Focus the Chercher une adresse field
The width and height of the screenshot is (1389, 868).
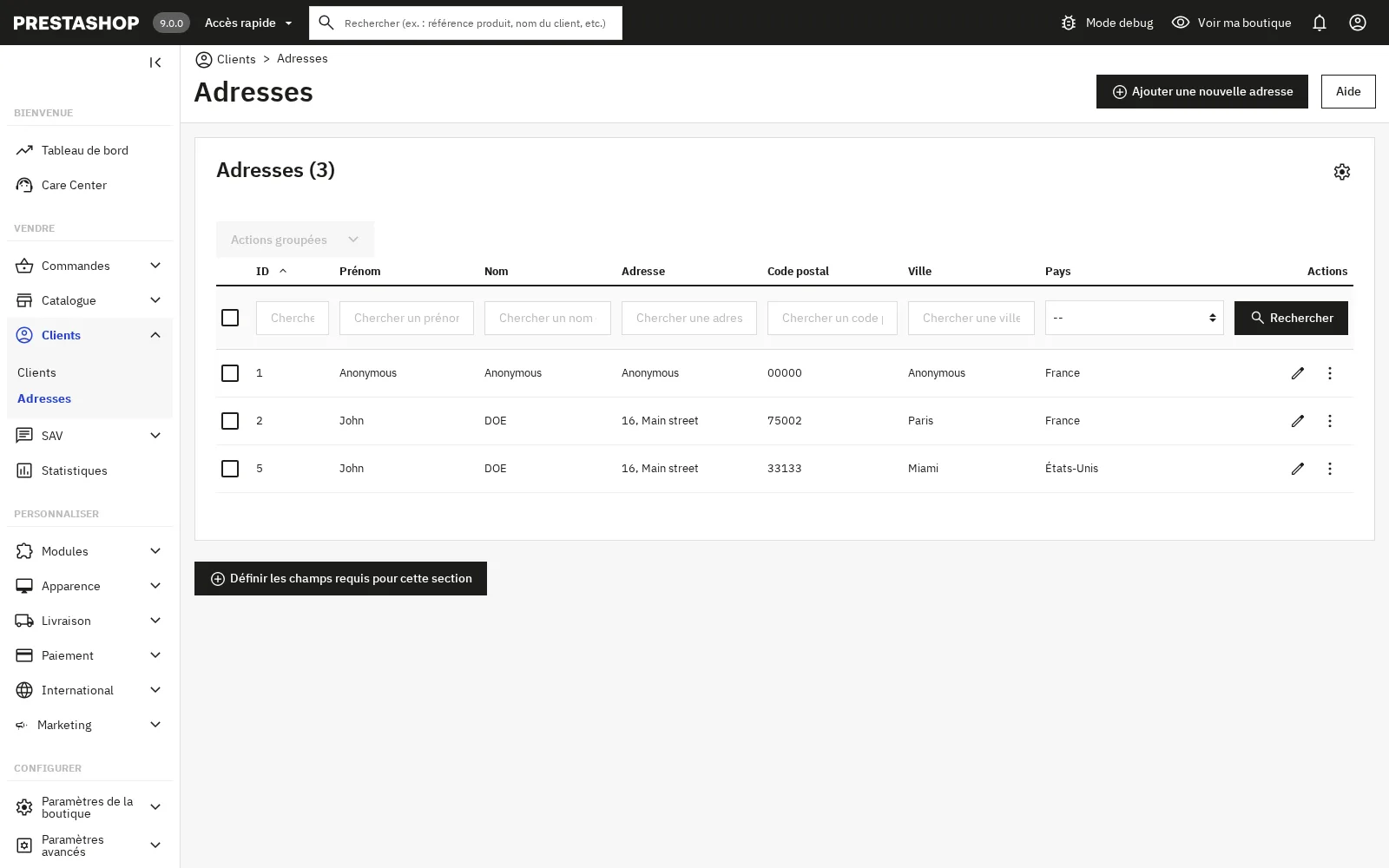689,318
